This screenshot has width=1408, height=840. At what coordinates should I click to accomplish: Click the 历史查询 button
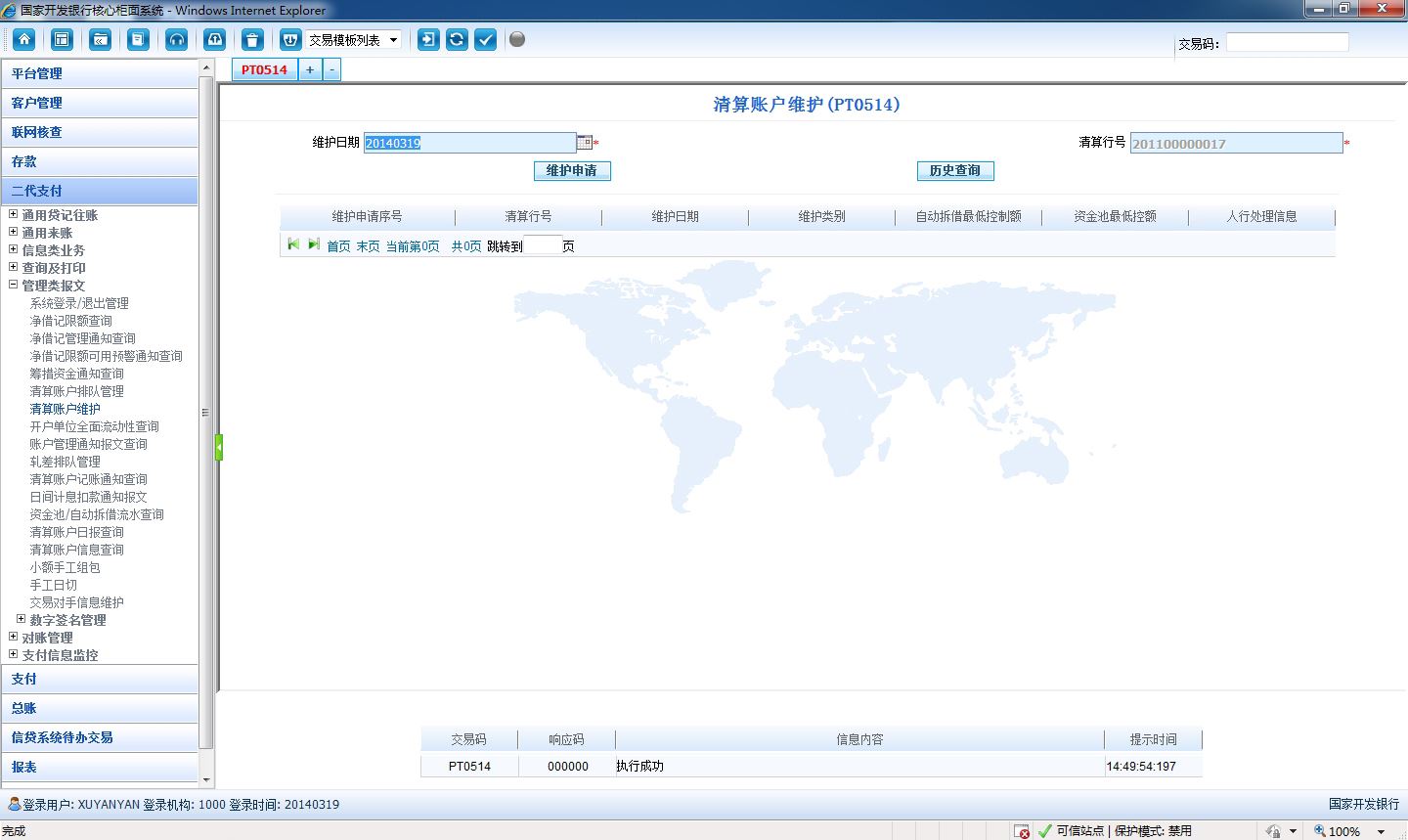[x=955, y=171]
